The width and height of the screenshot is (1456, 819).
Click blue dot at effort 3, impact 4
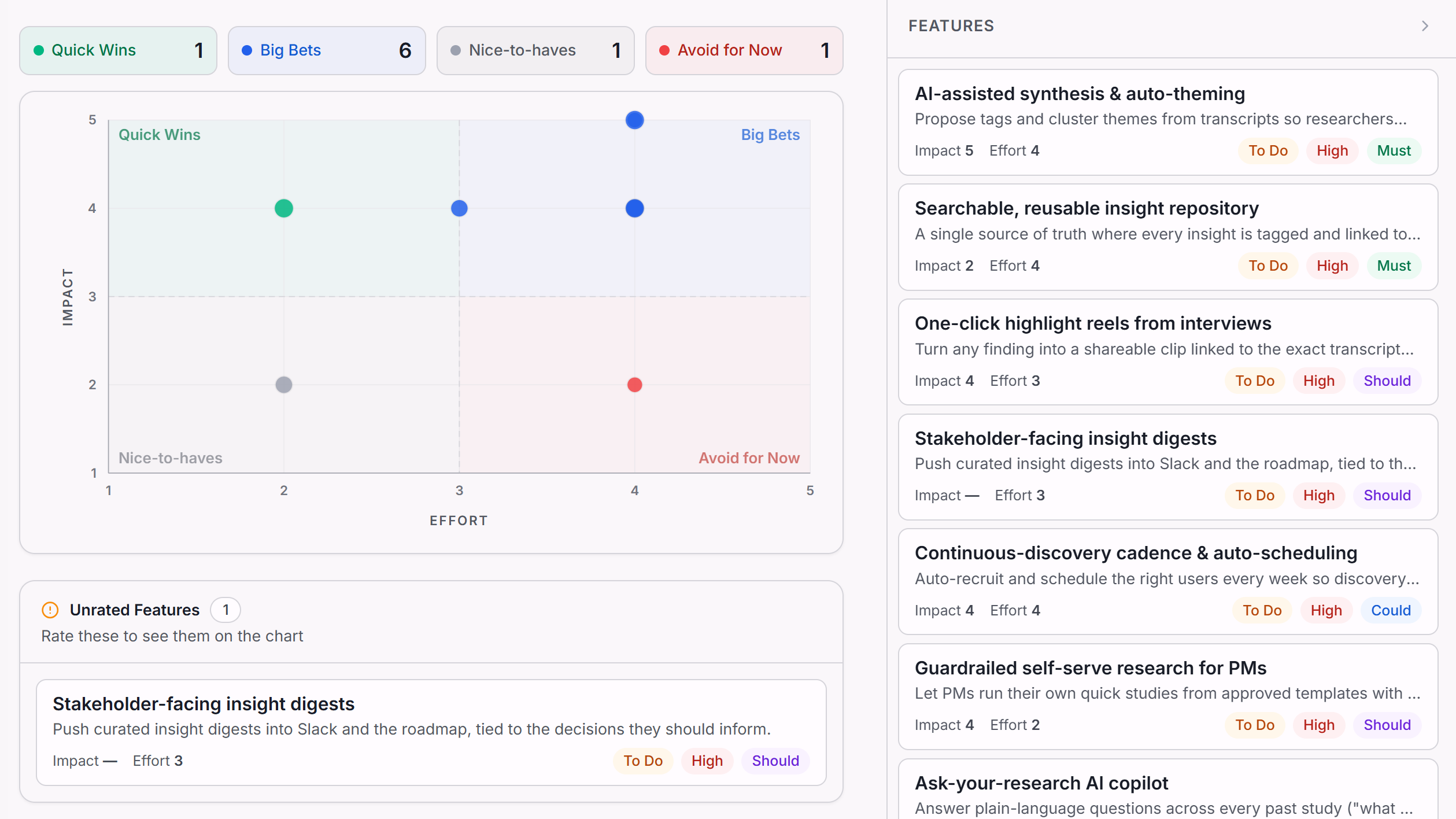459,208
